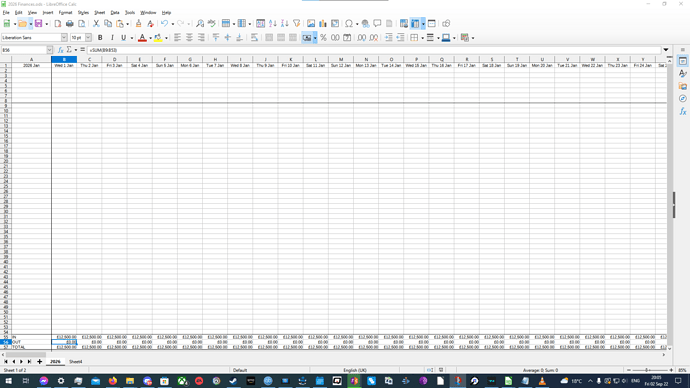
Task: Click Increase Indent icon
Action: pyautogui.click(x=389, y=38)
